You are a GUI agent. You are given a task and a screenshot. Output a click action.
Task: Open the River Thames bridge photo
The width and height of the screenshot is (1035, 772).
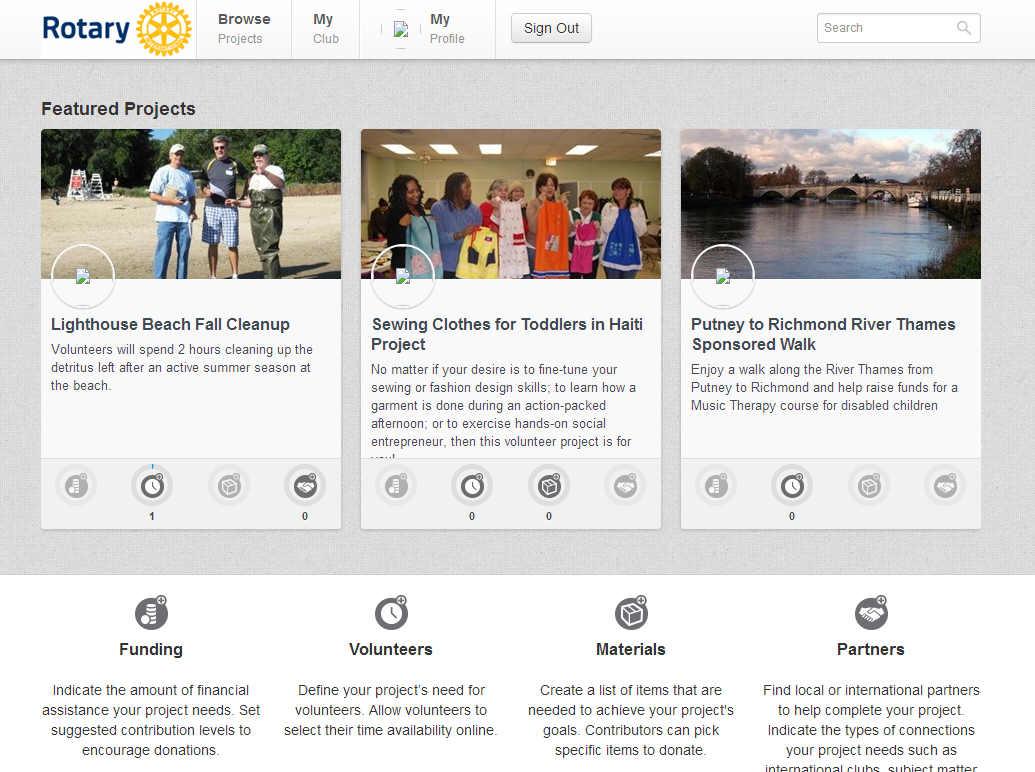click(830, 203)
